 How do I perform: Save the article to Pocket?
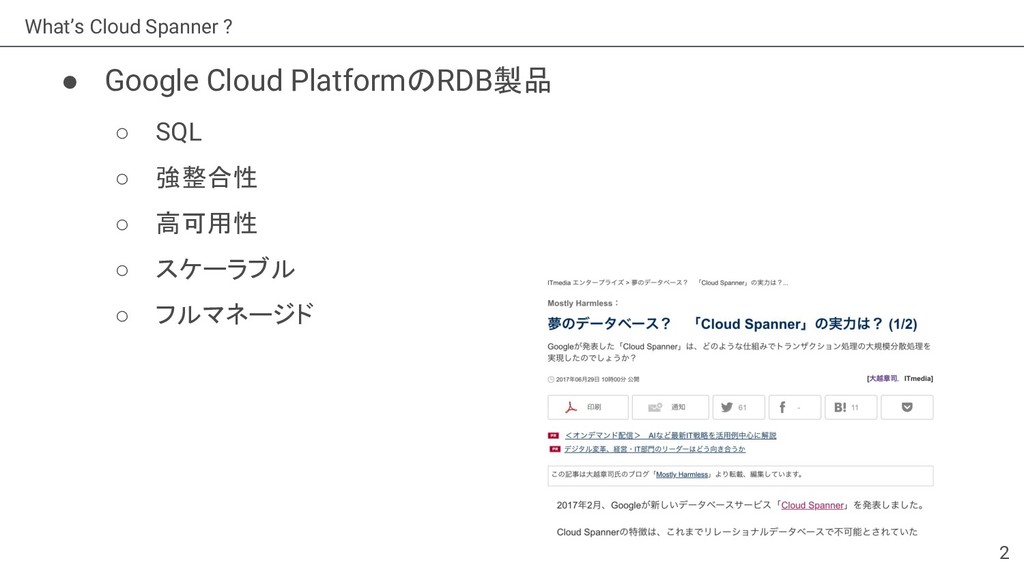(x=907, y=407)
